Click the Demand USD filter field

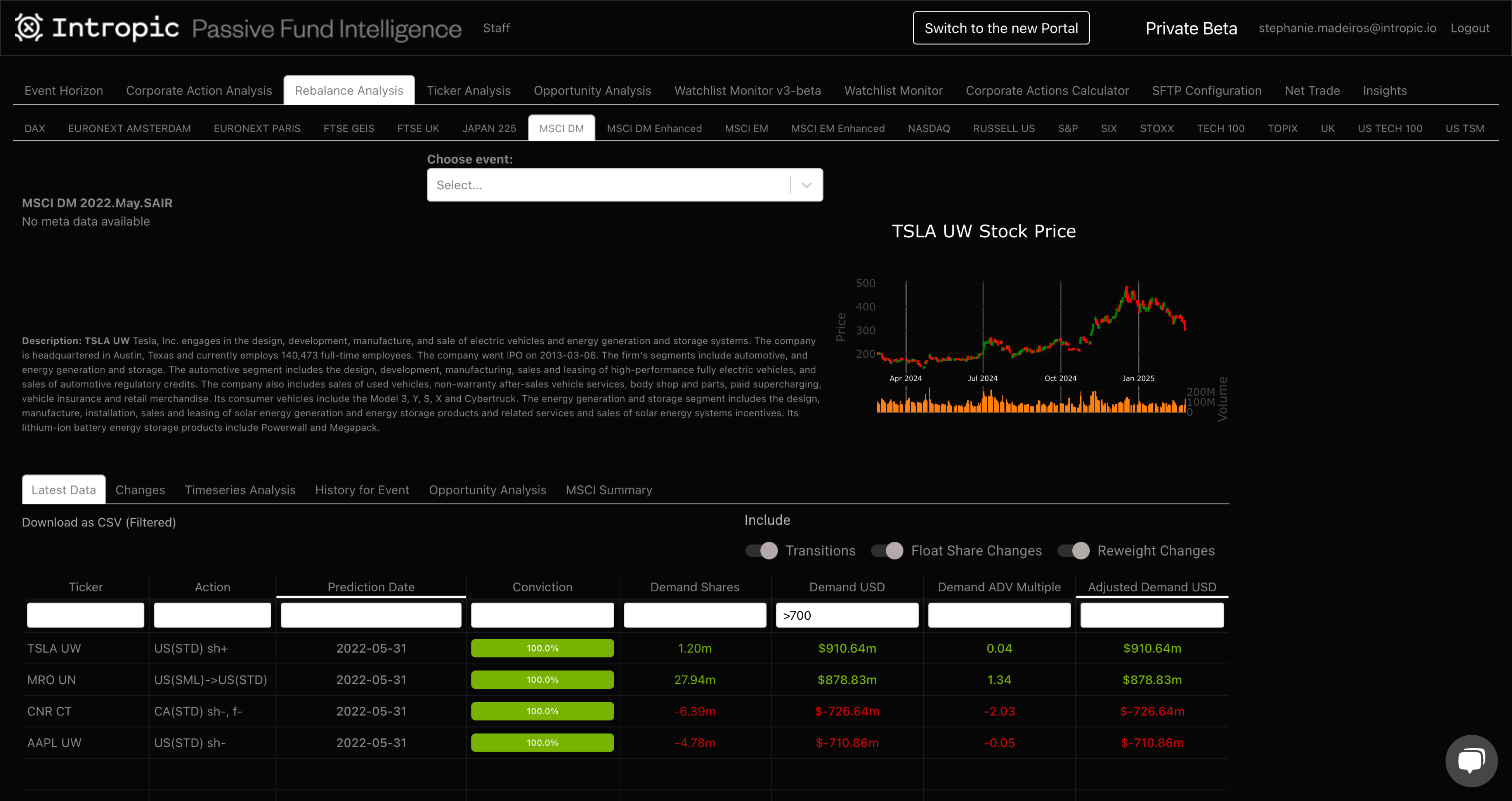pyautogui.click(x=846, y=616)
